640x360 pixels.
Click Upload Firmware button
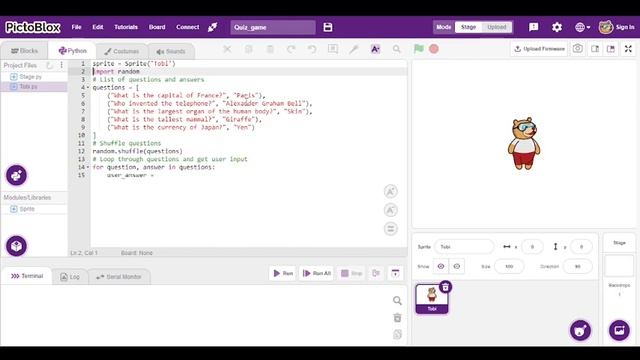(x=539, y=49)
